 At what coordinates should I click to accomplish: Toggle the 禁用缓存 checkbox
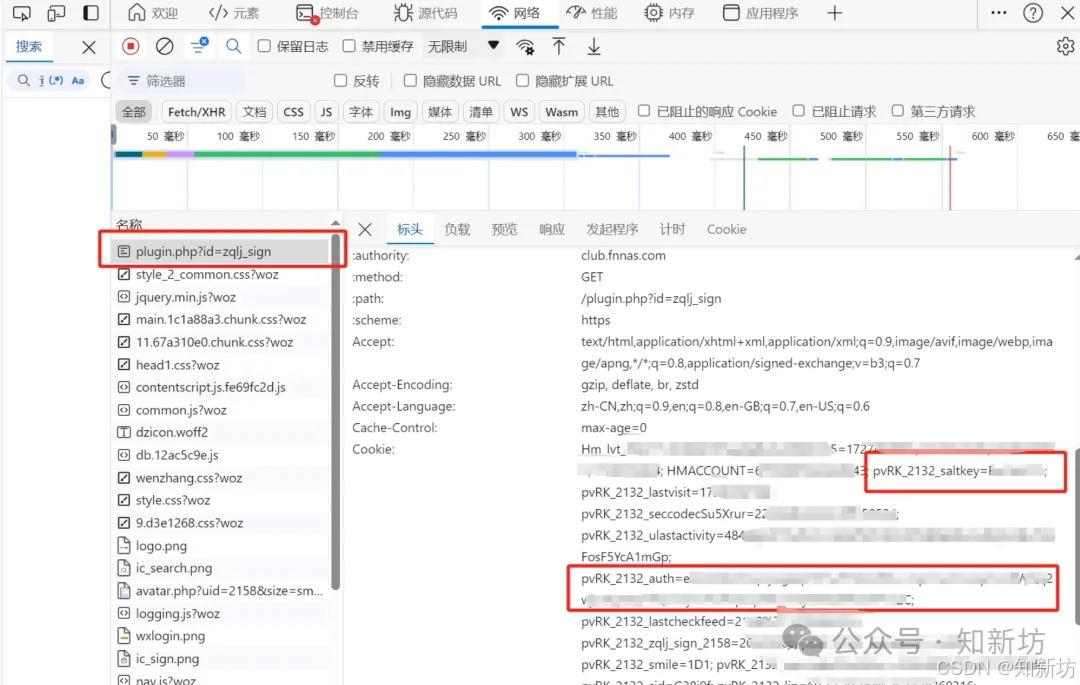click(349, 47)
